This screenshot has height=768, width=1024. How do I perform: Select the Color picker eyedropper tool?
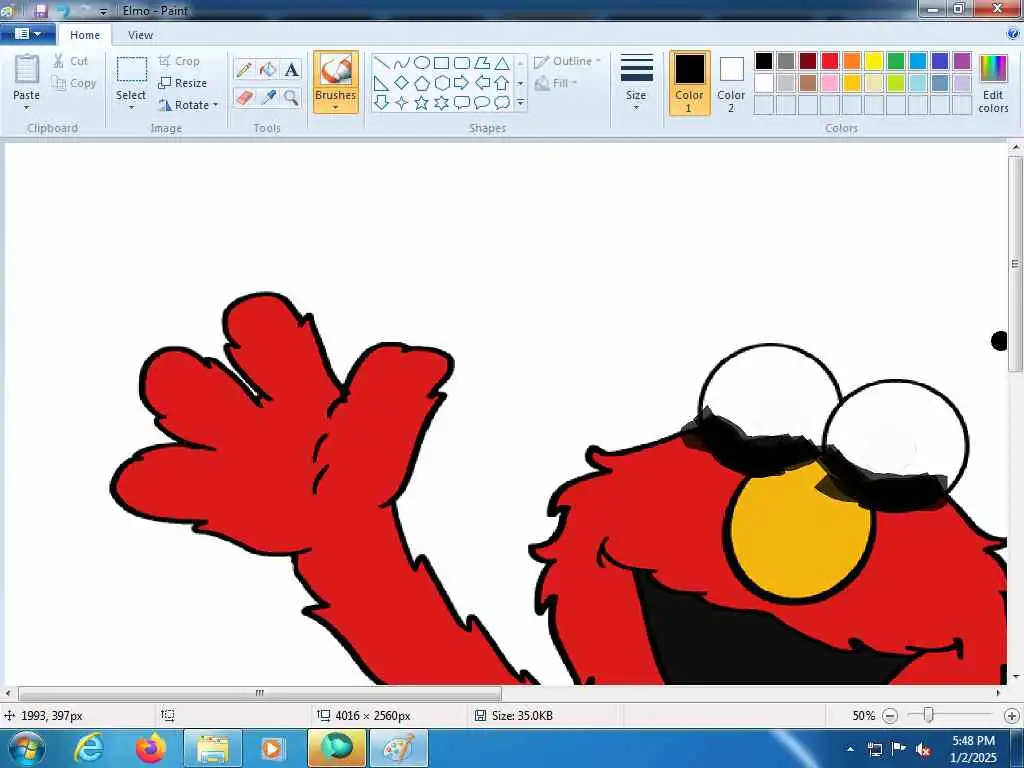(268, 98)
